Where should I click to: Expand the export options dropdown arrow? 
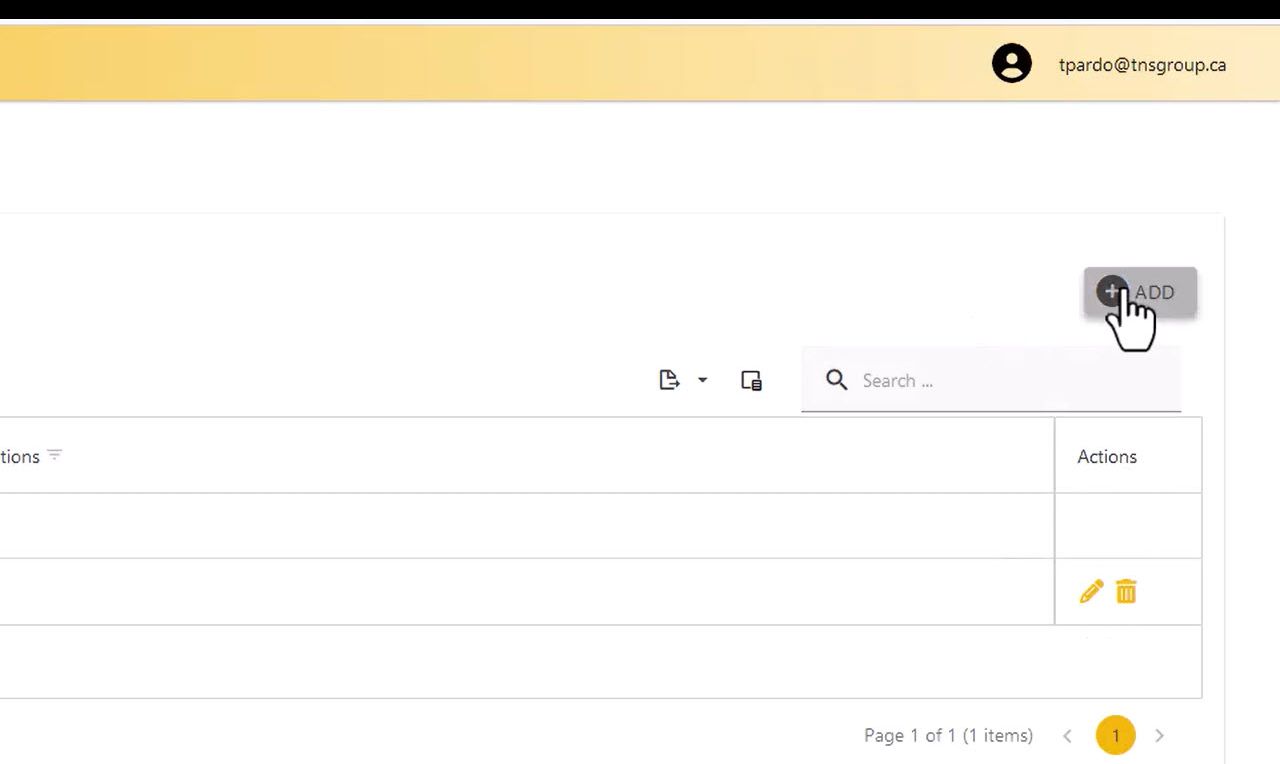coord(702,380)
